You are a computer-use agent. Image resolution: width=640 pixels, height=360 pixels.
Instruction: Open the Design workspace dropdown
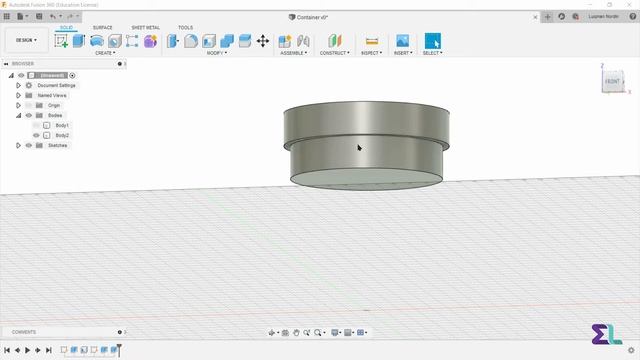click(27, 40)
